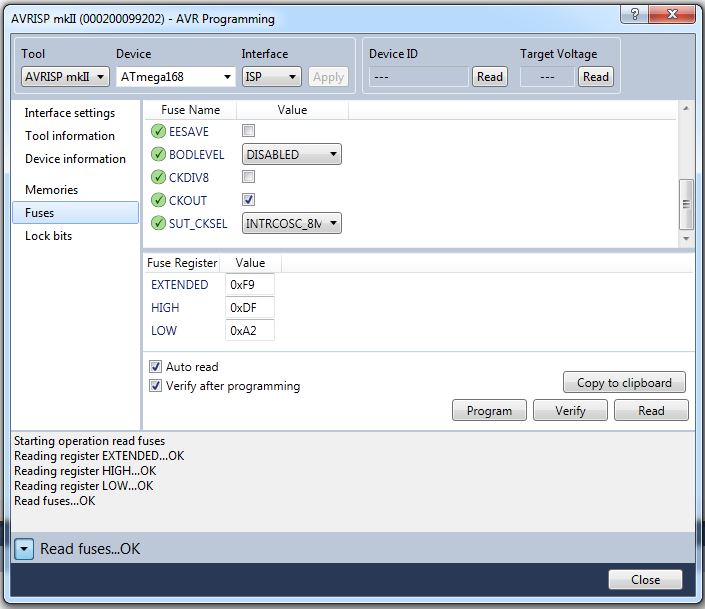Click the green check icon next to CKDIV8
Image resolution: width=705 pixels, height=609 pixels.
pos(158,177)
